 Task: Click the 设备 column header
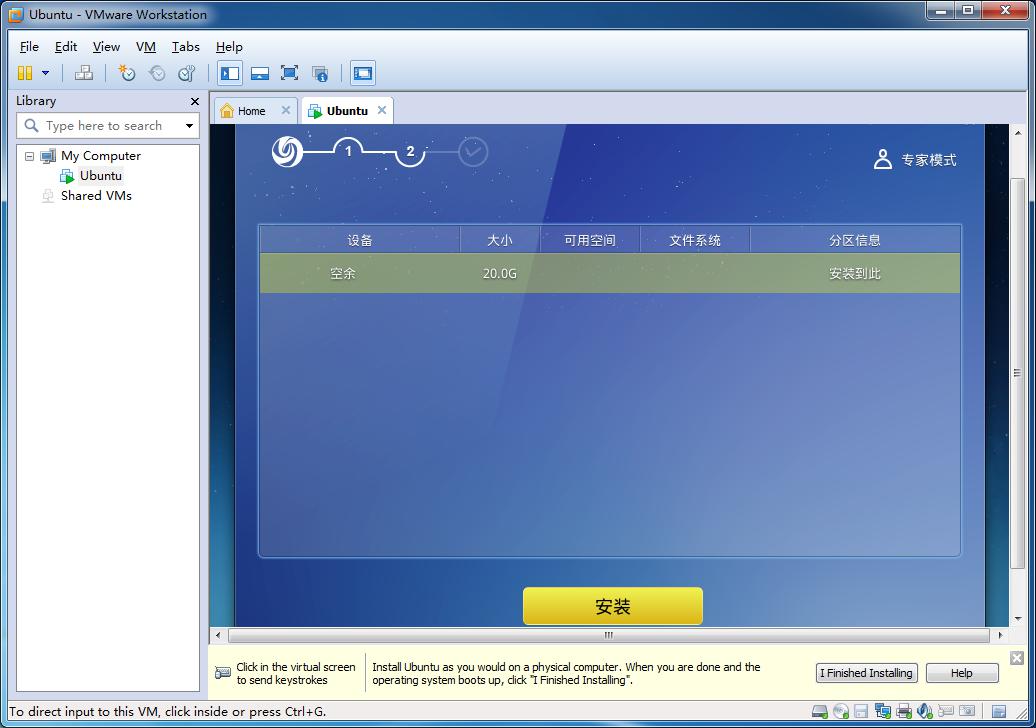(x=360, y=240)
